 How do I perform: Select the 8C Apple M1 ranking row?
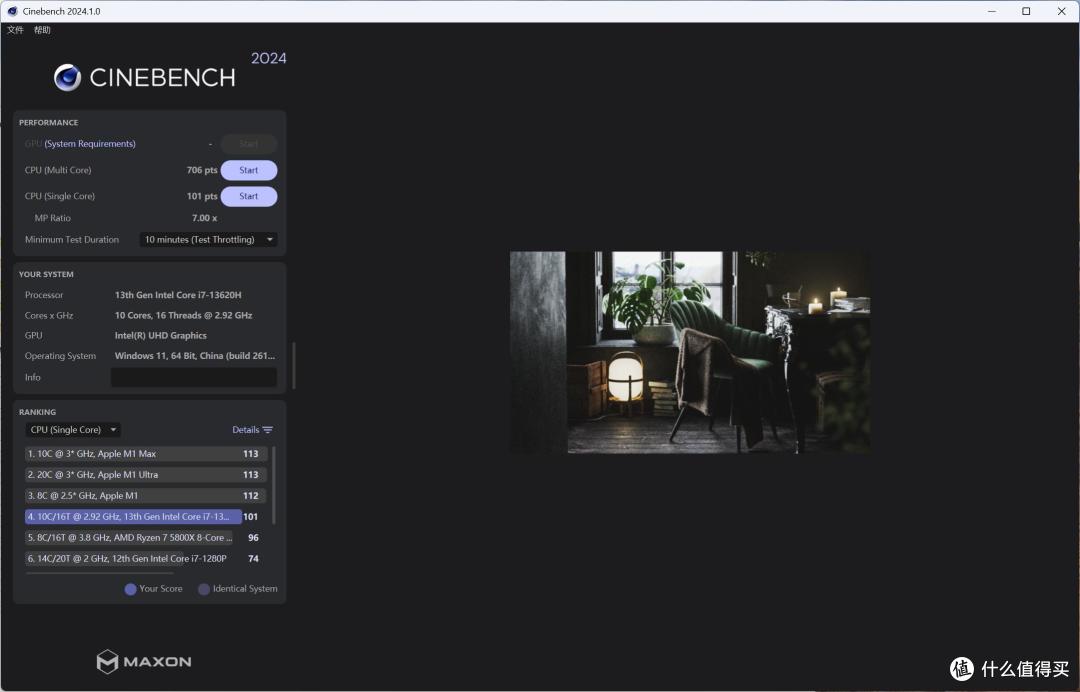click(146, 496)
